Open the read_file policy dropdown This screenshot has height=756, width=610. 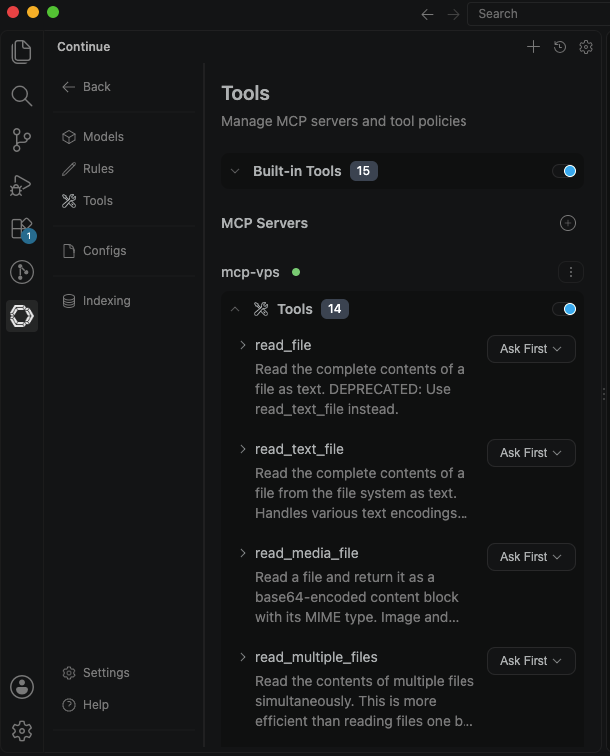[531, 349]
